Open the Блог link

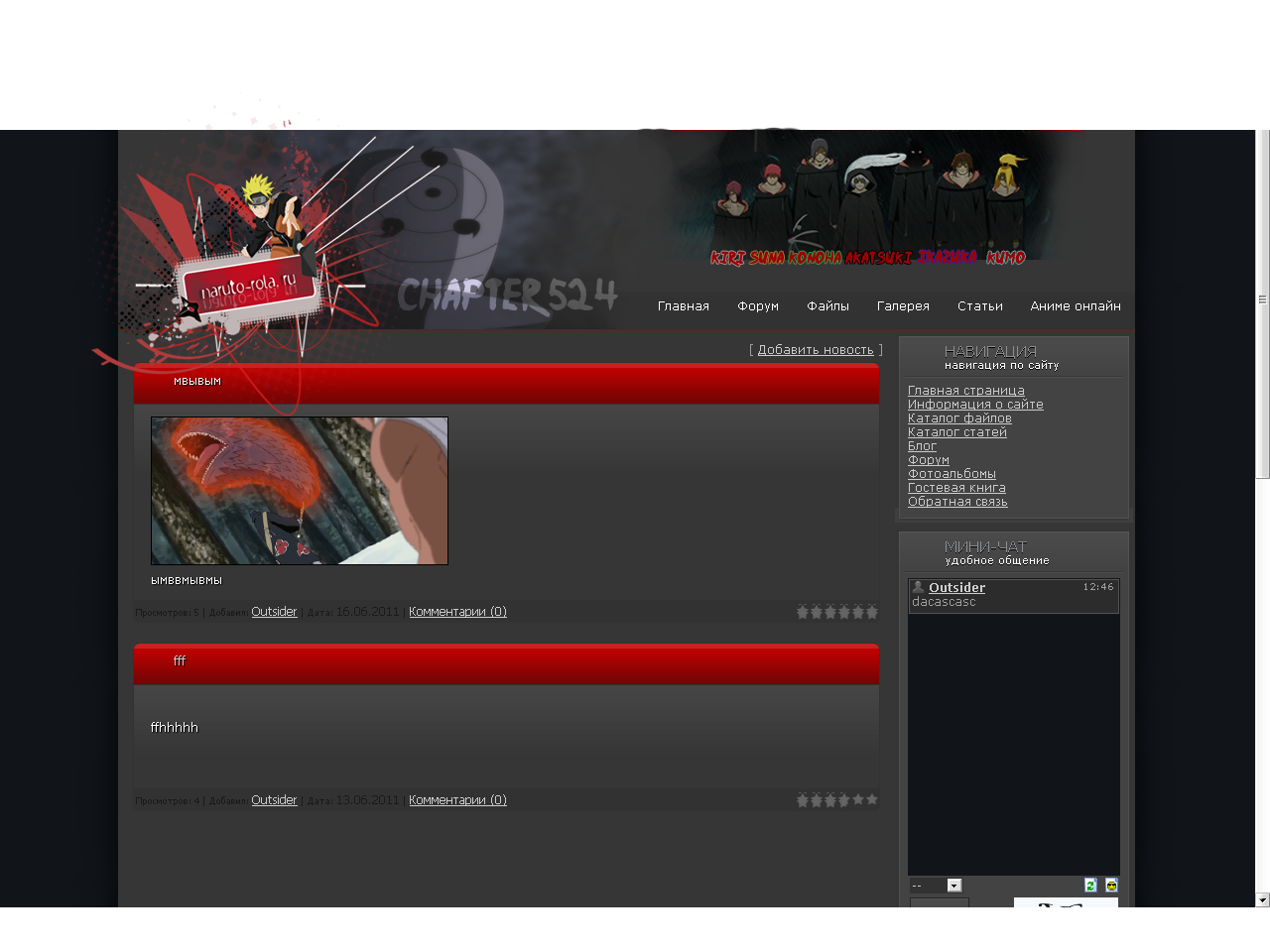click(922, 446)
